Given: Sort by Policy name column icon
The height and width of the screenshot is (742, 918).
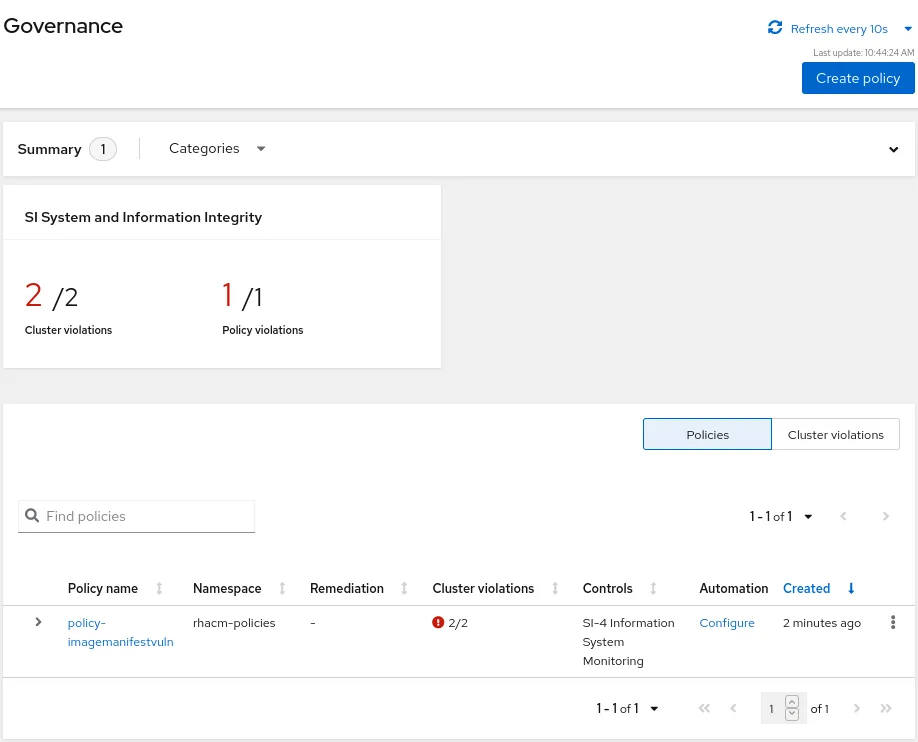Looking at the screenshot, I should (x=159, y=589).
